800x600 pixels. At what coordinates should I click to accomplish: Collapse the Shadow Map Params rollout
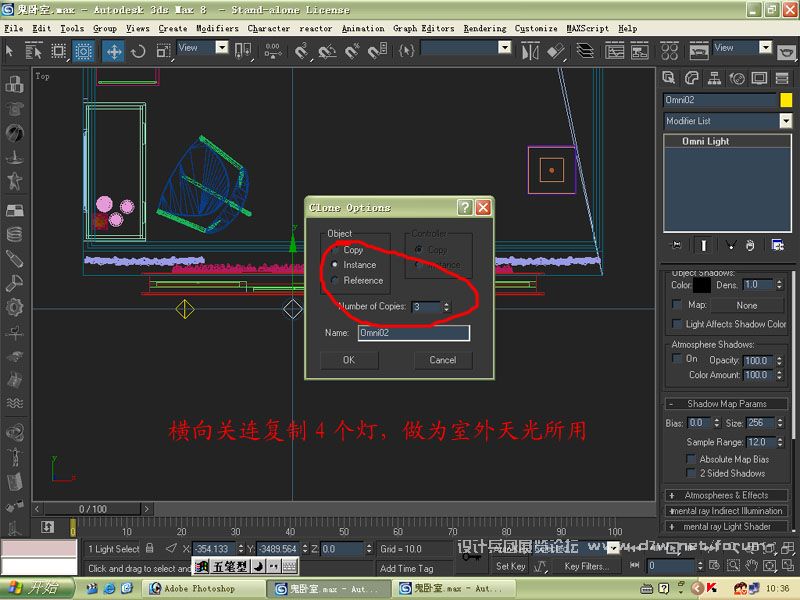click(727, 404)
